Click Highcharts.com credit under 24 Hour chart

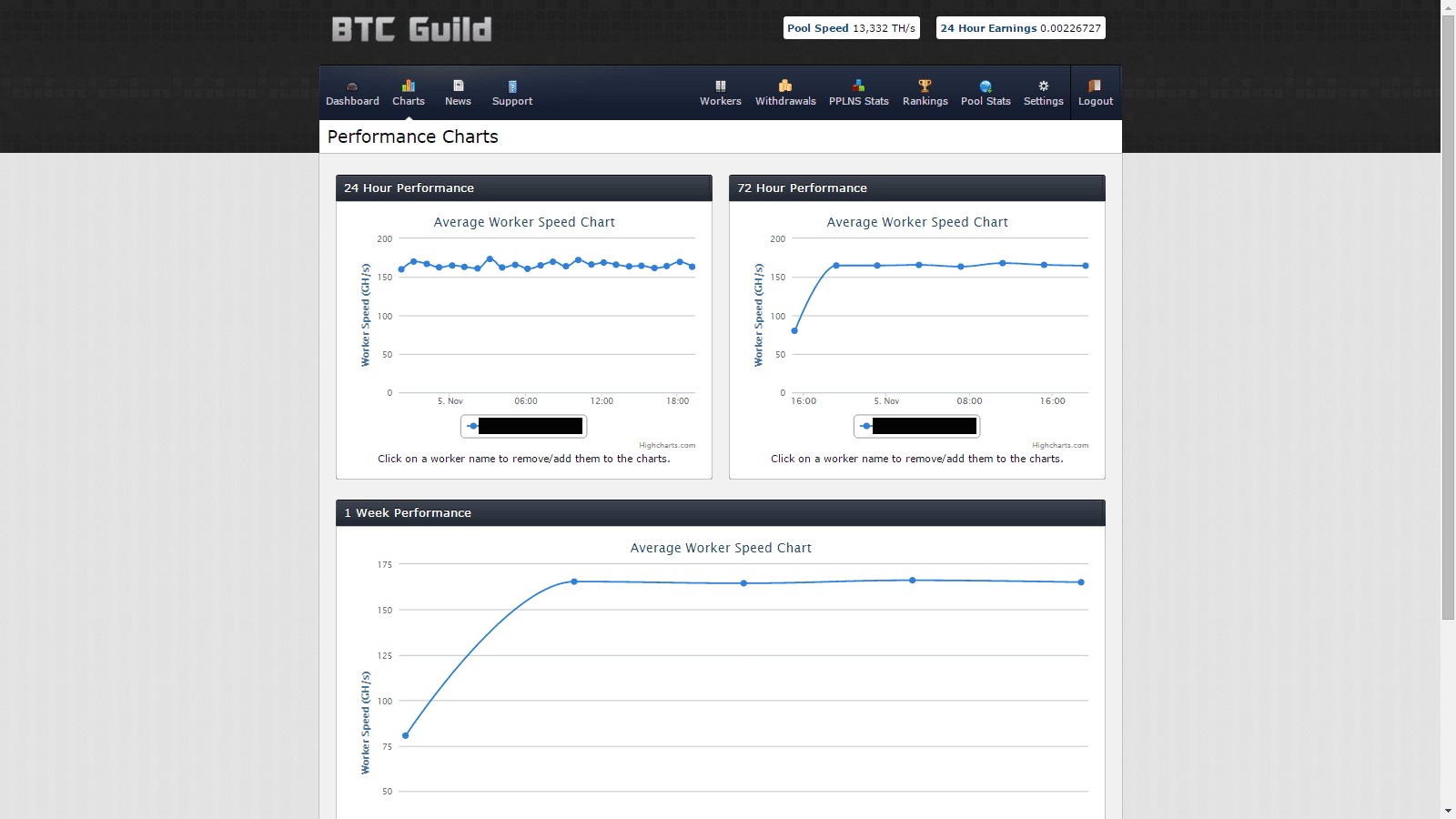667,445
